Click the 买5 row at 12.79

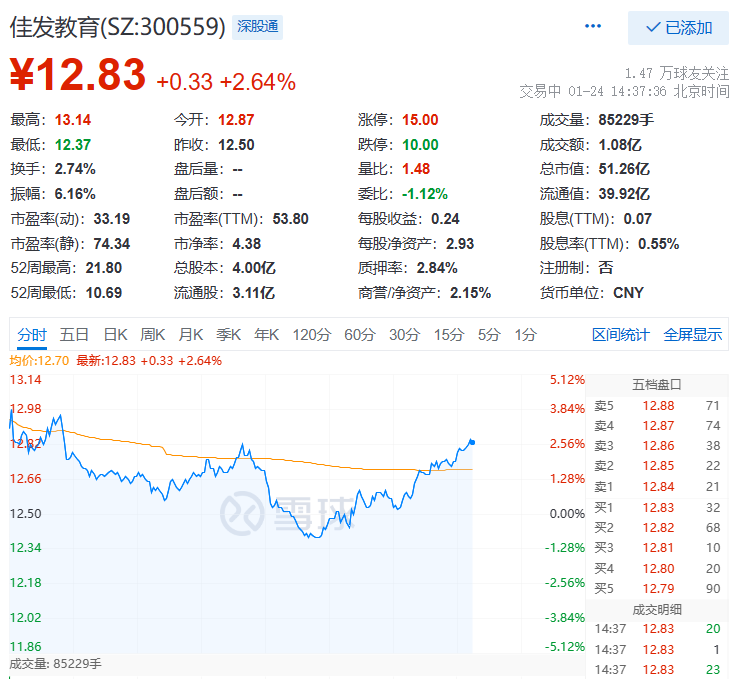click(657, 589)
